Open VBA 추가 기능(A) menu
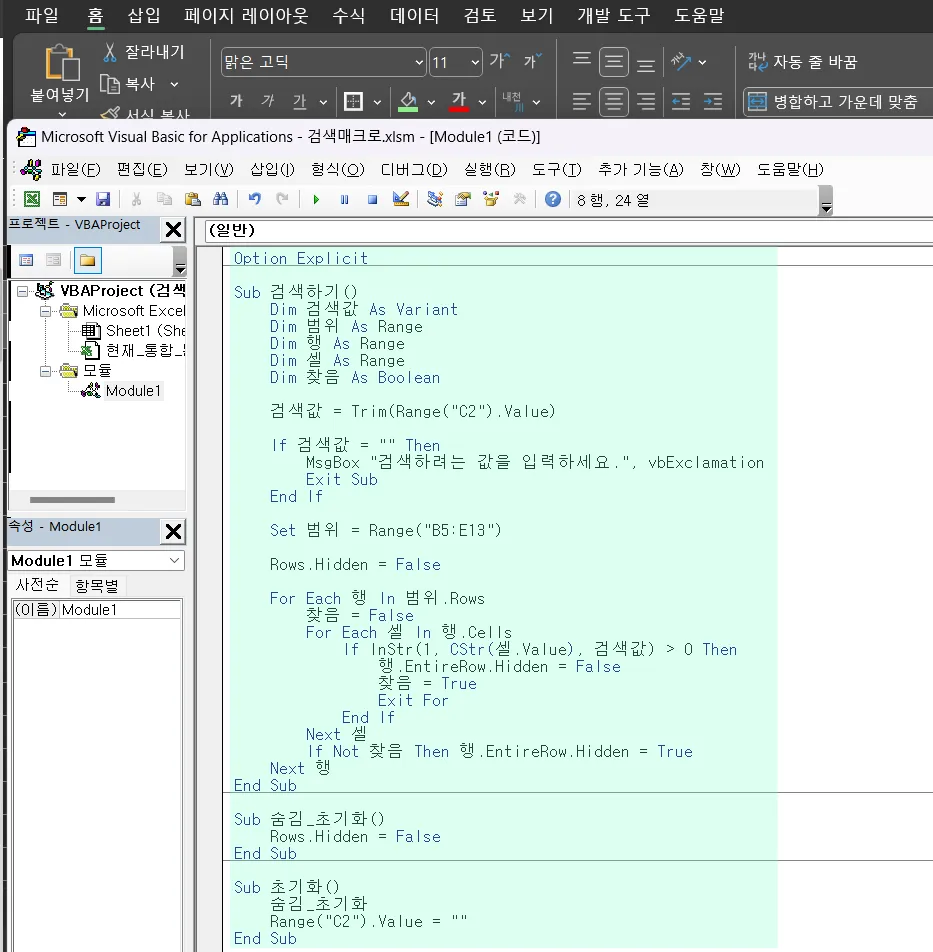 pos(641,169)
